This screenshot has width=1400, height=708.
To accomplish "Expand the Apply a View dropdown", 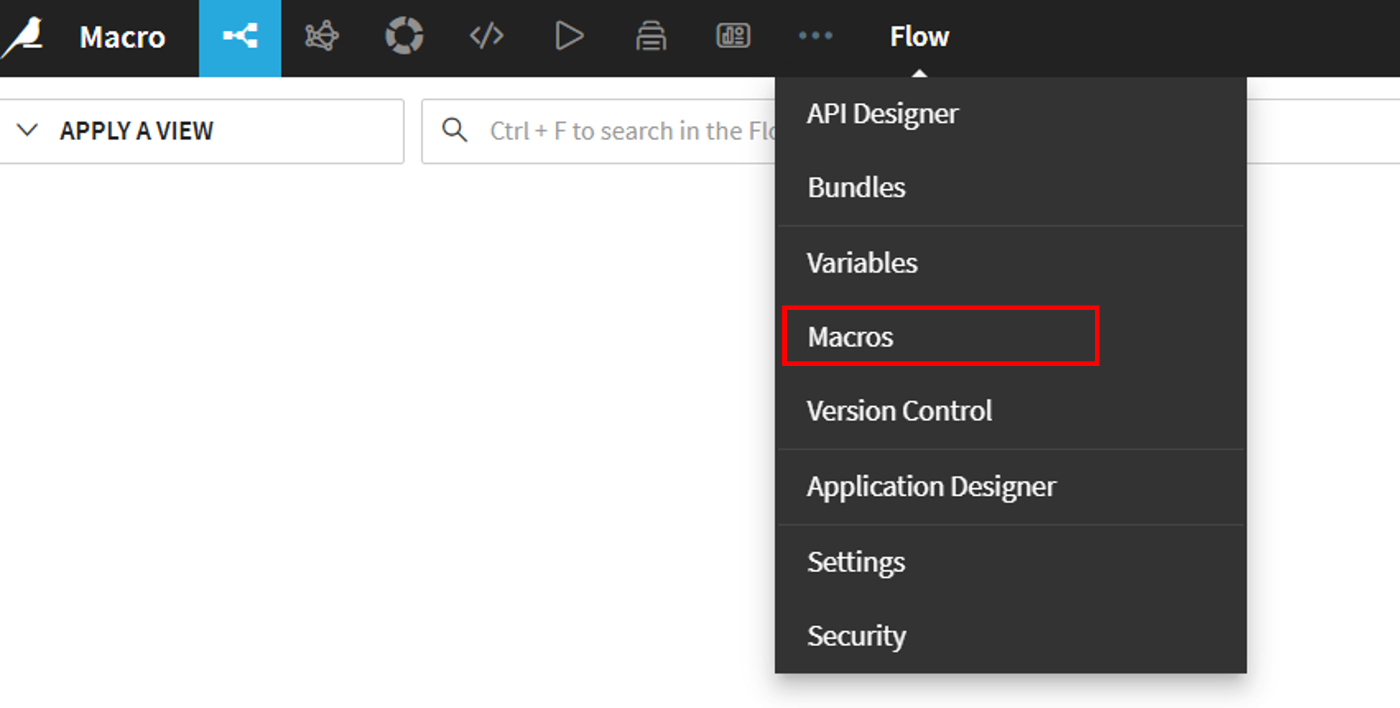I will (x=201, y=131).
